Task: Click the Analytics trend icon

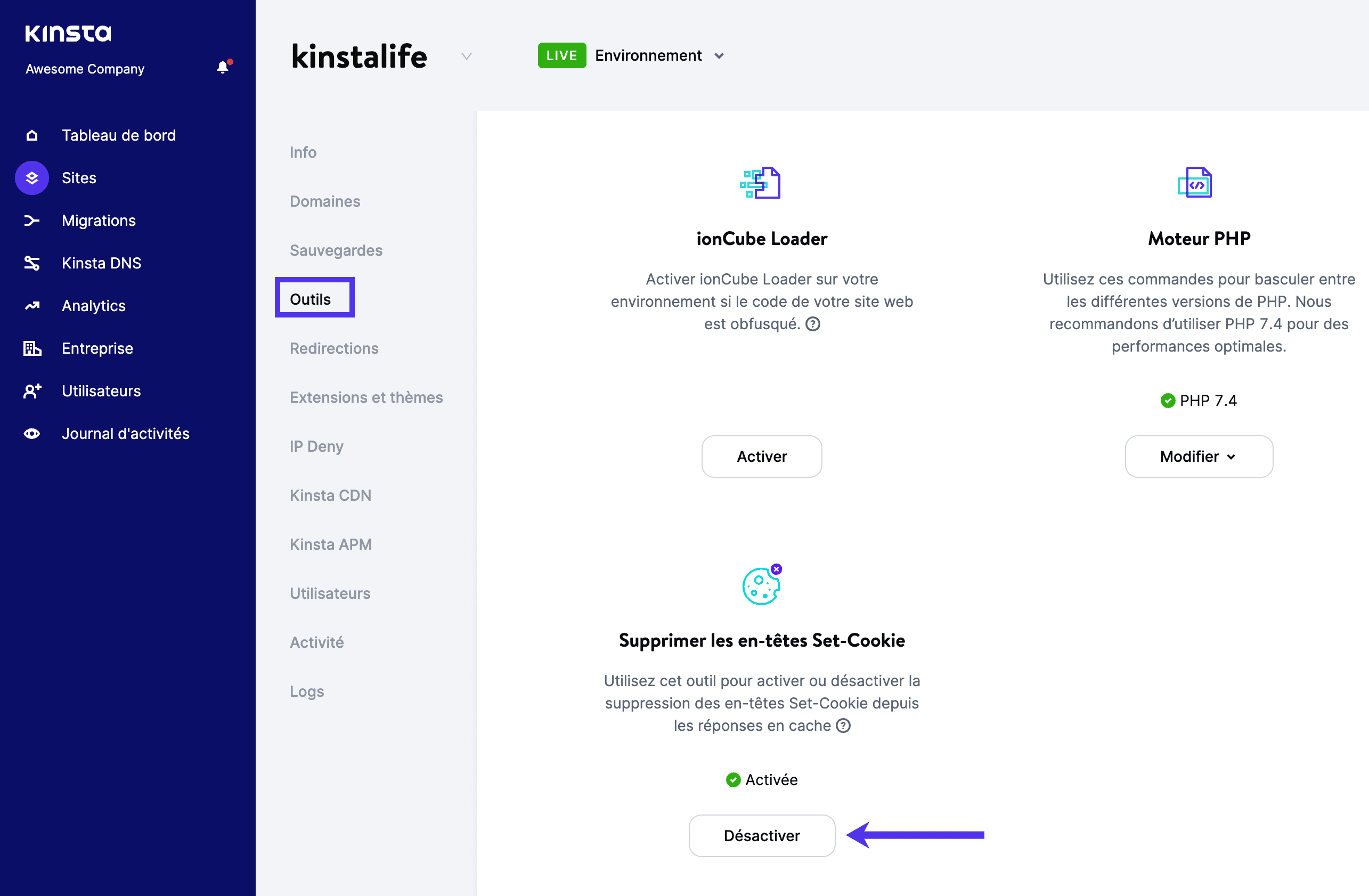Action: coord(32,305)
